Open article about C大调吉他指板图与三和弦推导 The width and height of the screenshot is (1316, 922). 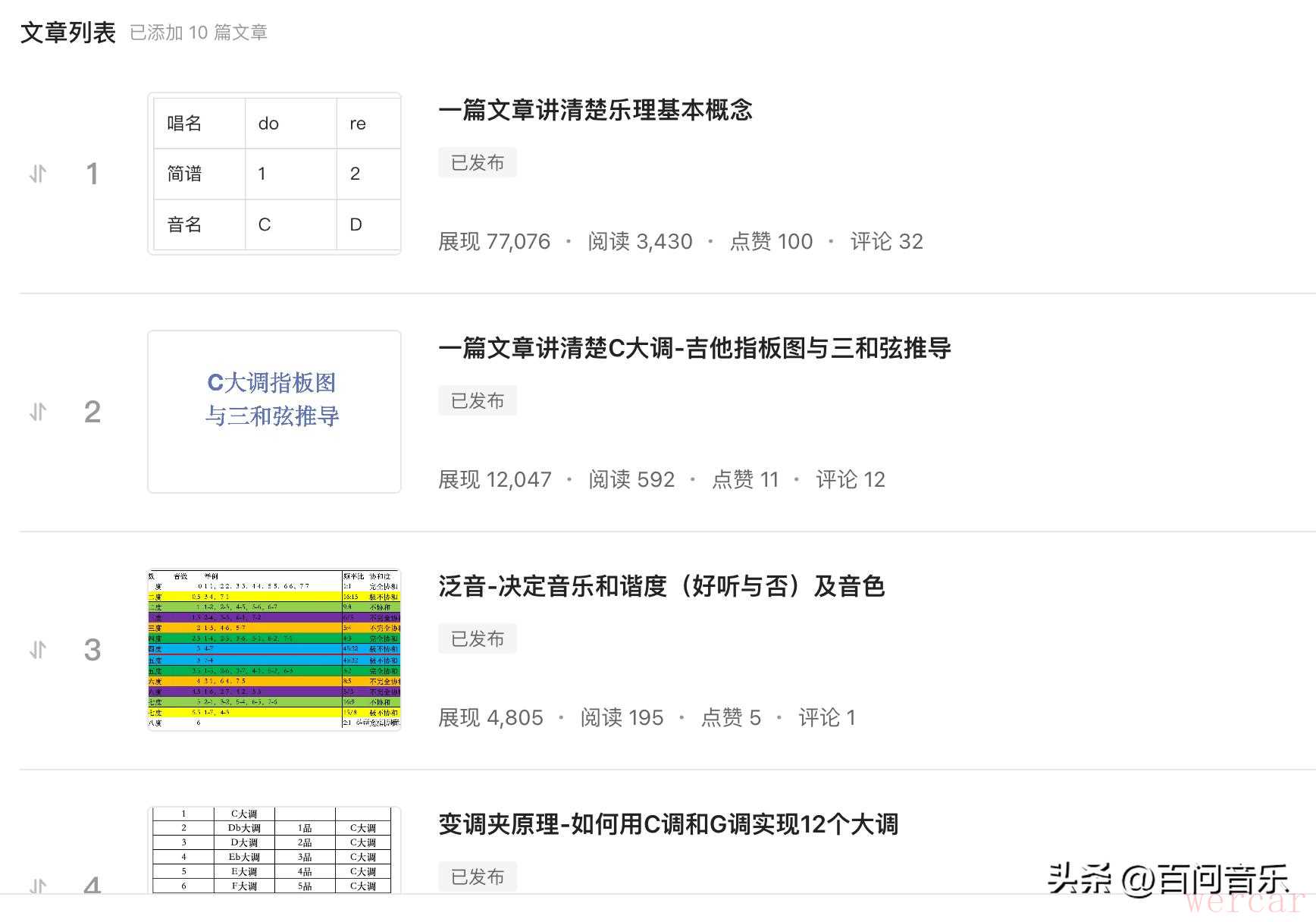(694, 348)
